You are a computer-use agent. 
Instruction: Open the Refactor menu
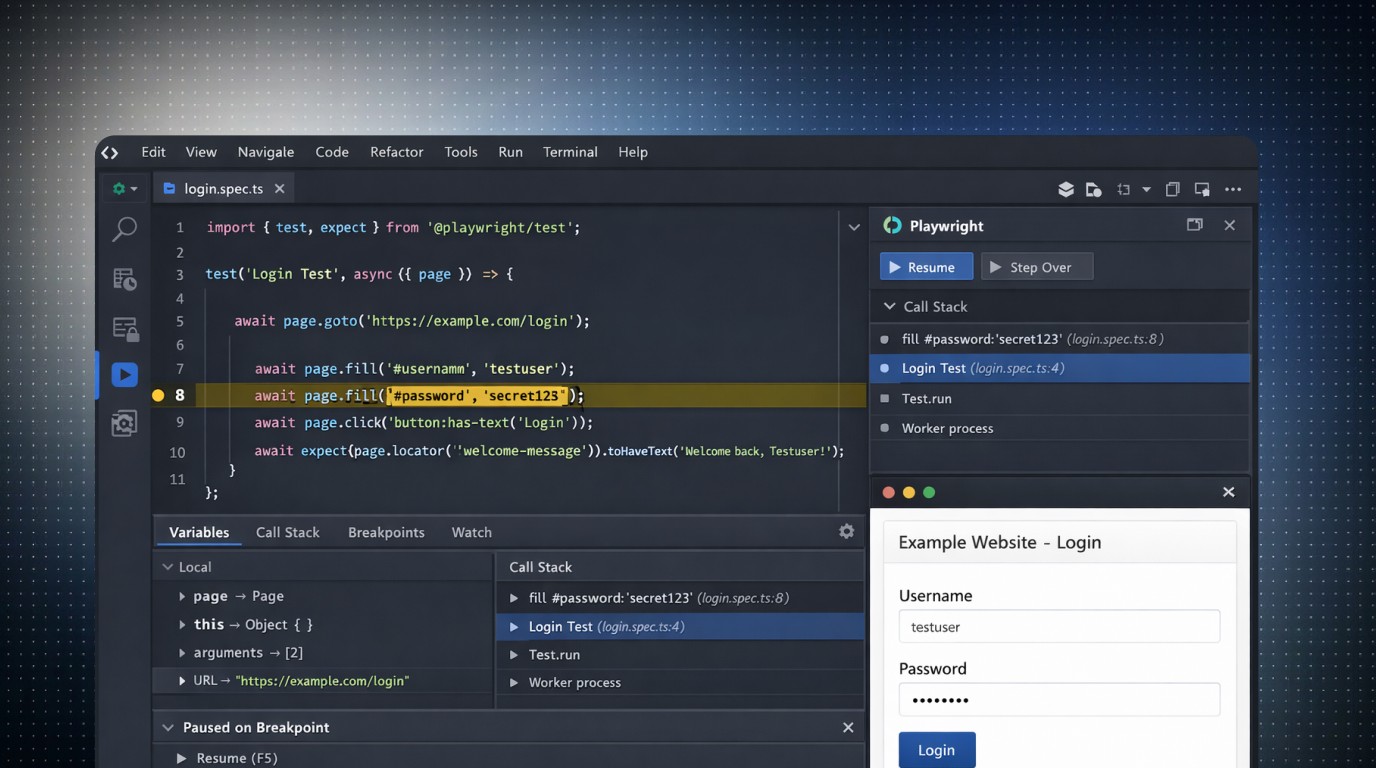pyautogui.click(x=396, y=152)
